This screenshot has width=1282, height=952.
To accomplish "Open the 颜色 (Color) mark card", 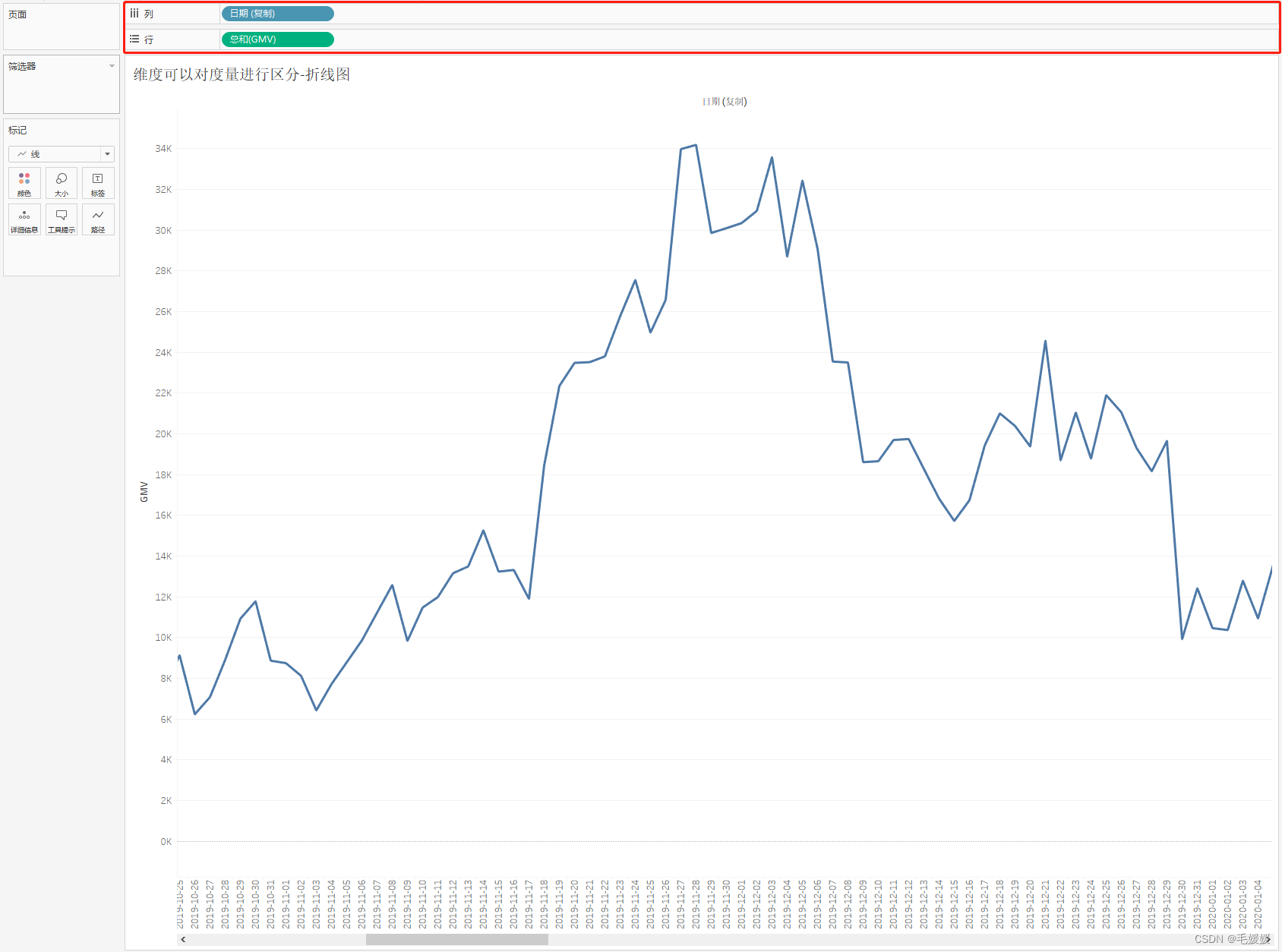I will 24,183.
